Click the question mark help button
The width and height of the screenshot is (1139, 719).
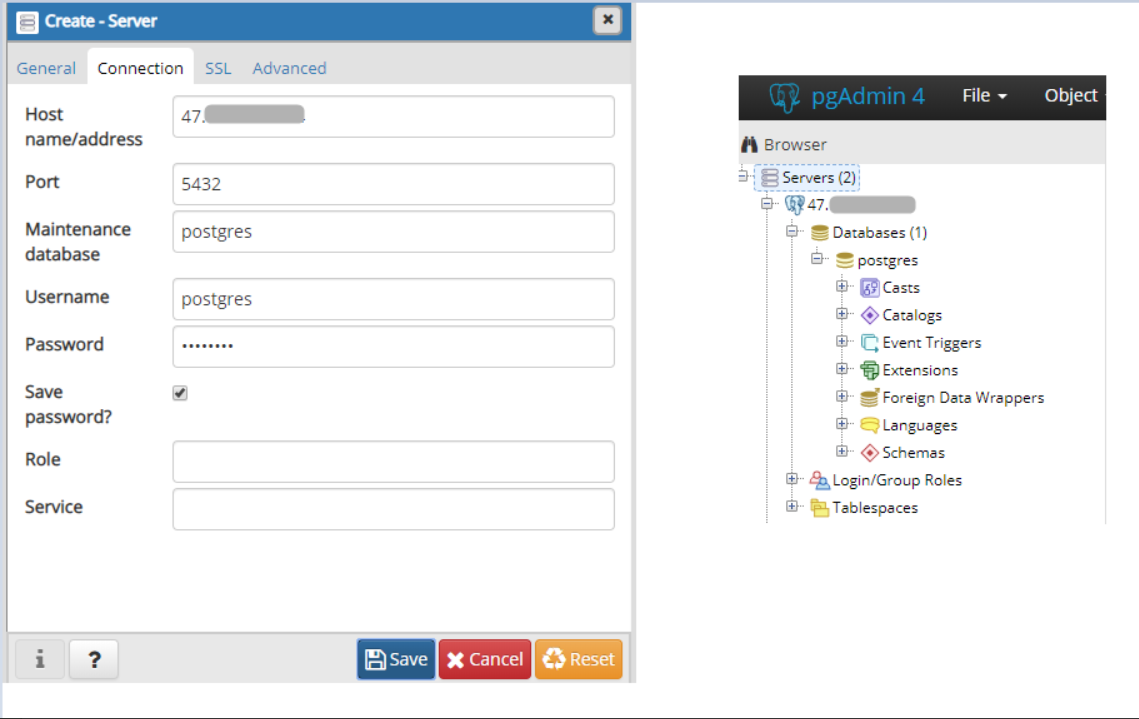(x=94, y=659)
